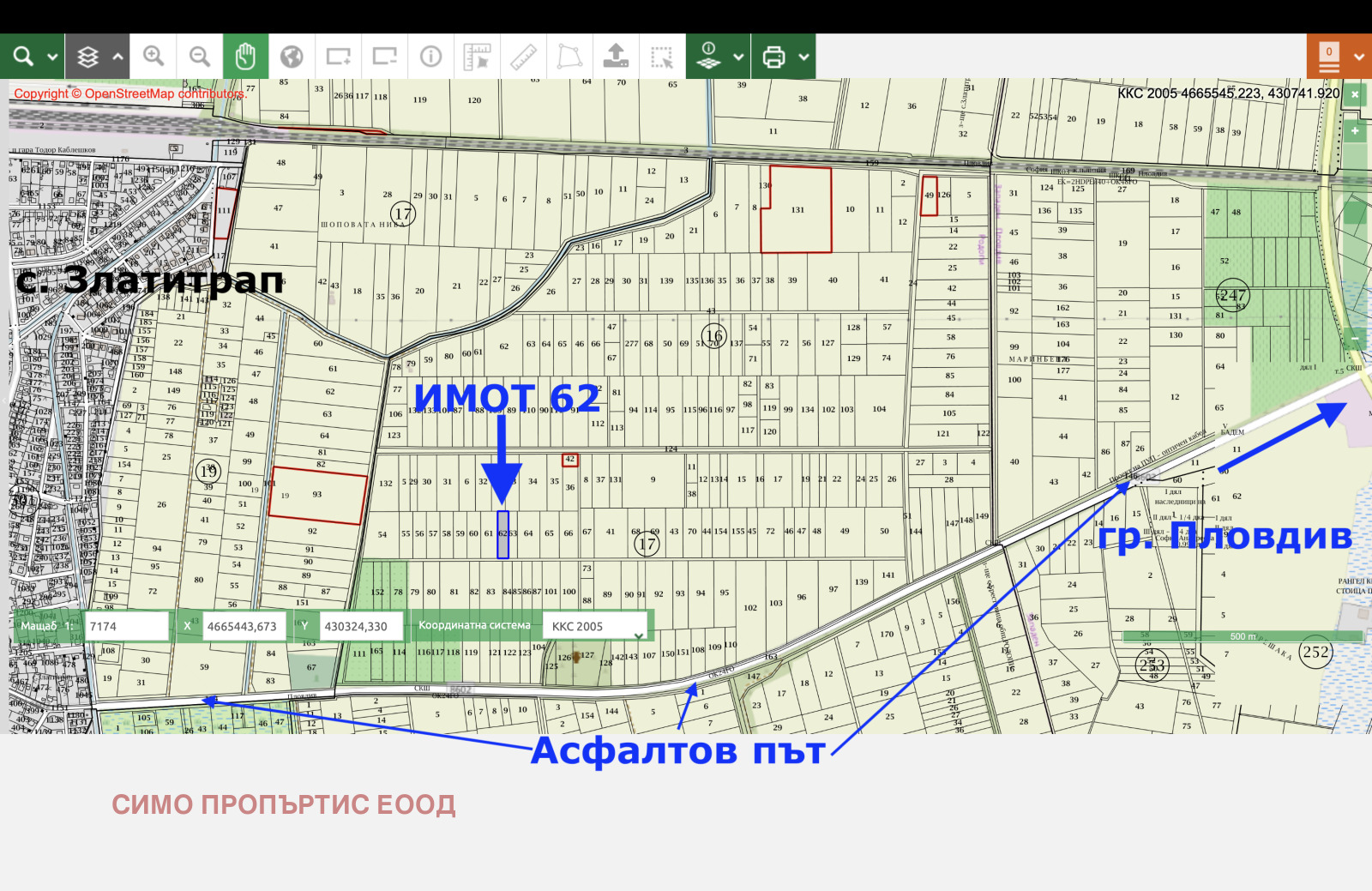This screenshot has width=1372, height=891.
Task: Toggle the pan hand tool
Action: click(245, 57)
